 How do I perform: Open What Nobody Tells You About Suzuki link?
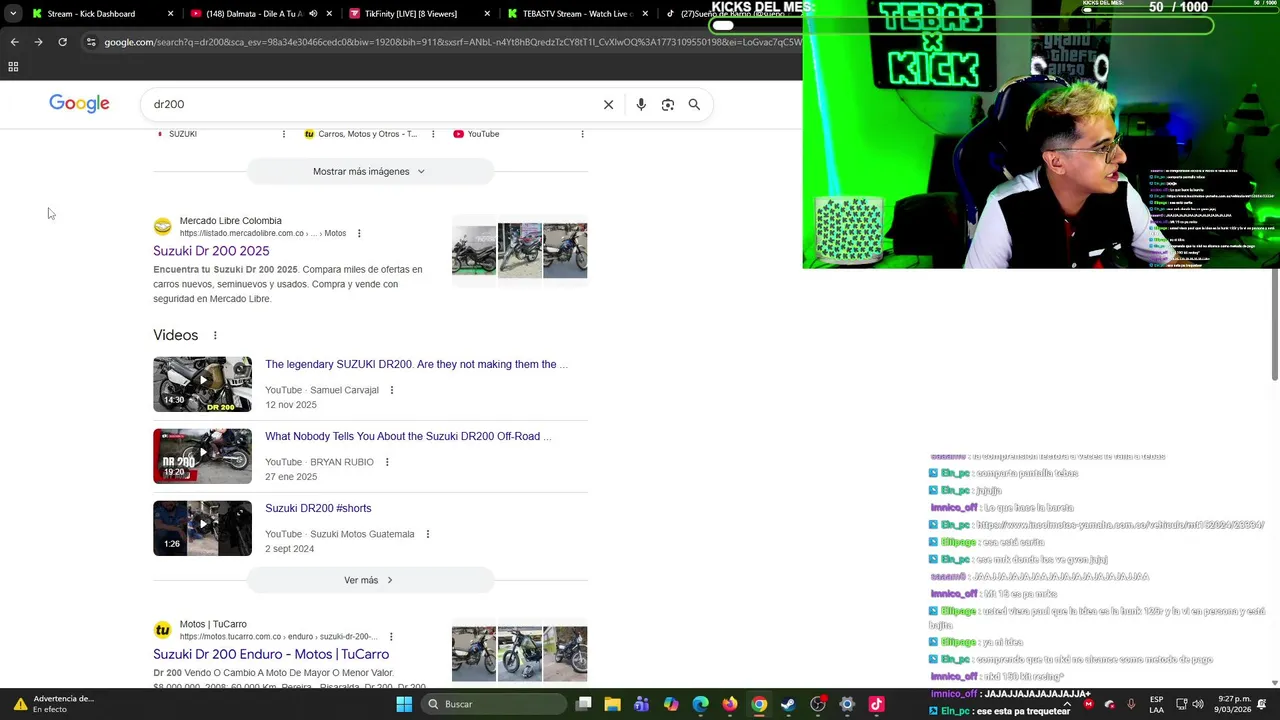[408, 436]
